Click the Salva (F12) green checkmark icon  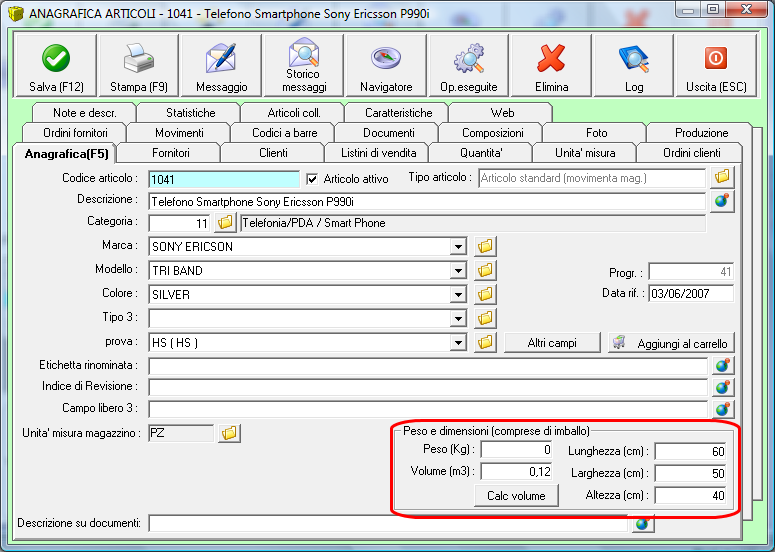point(56,58)
